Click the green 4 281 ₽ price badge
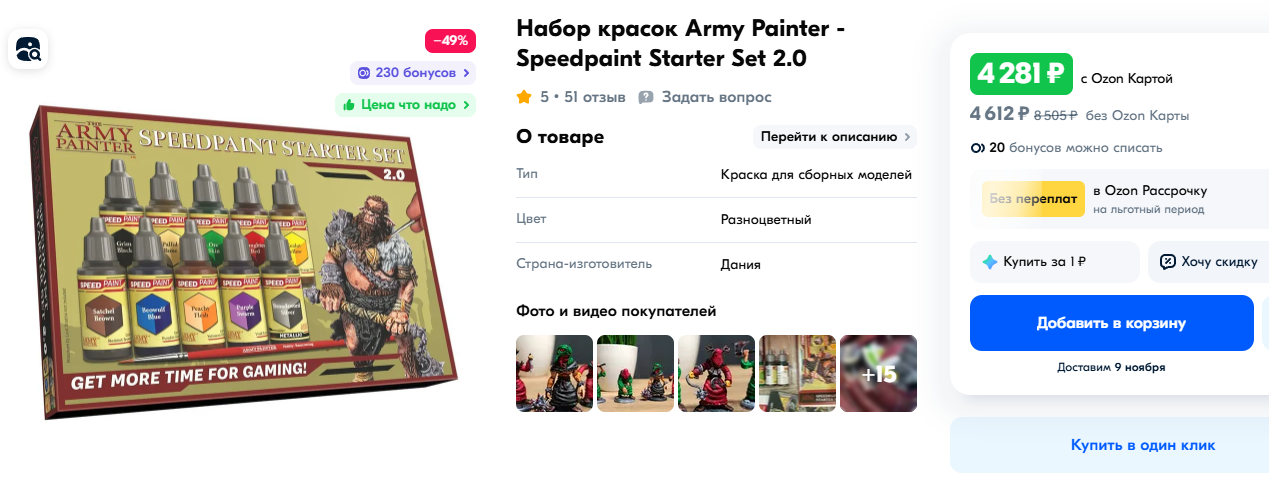This screenshot has height=494, width=1269. click(x=1021, y=74)
